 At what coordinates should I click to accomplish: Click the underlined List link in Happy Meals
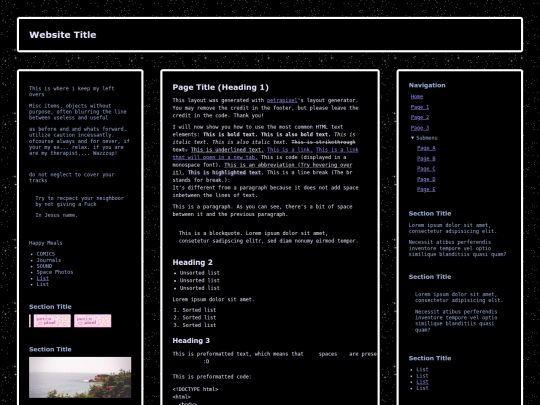(43, 278)
